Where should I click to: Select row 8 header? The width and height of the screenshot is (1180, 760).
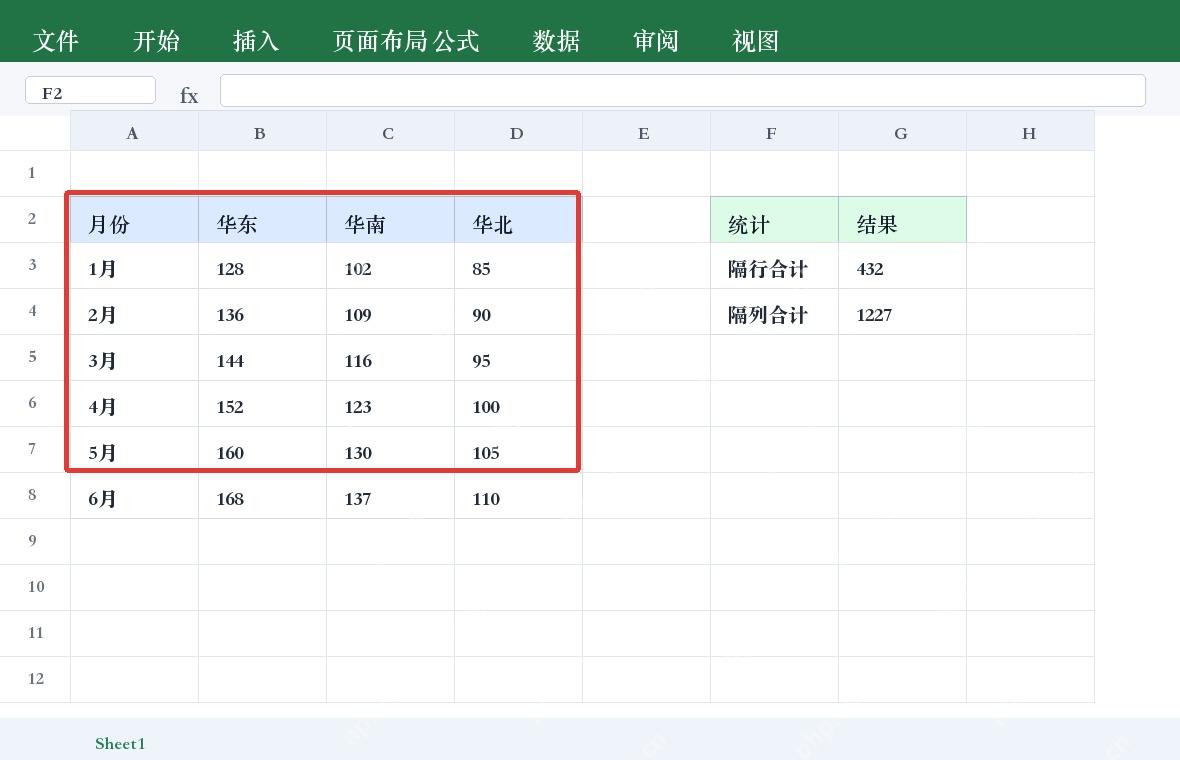[x=35, y=495]
